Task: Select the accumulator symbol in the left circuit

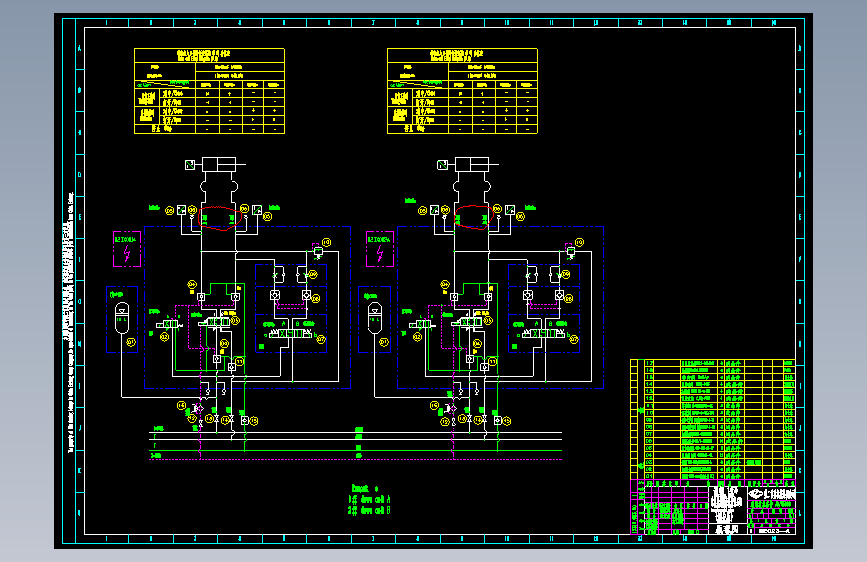Action: pyautogui.click(x=122, y=318)
